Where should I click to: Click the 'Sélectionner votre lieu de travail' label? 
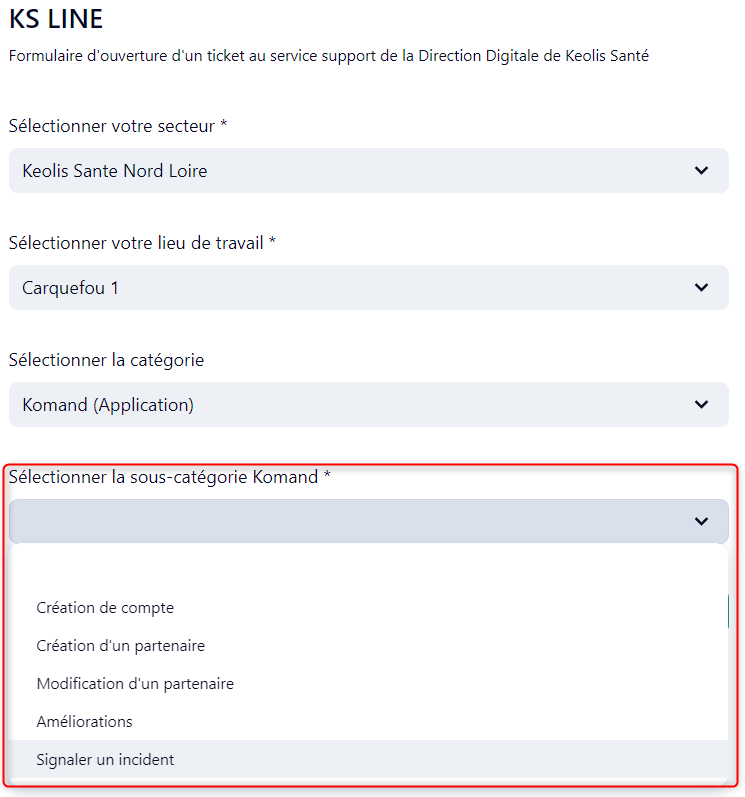click(142, 243)
